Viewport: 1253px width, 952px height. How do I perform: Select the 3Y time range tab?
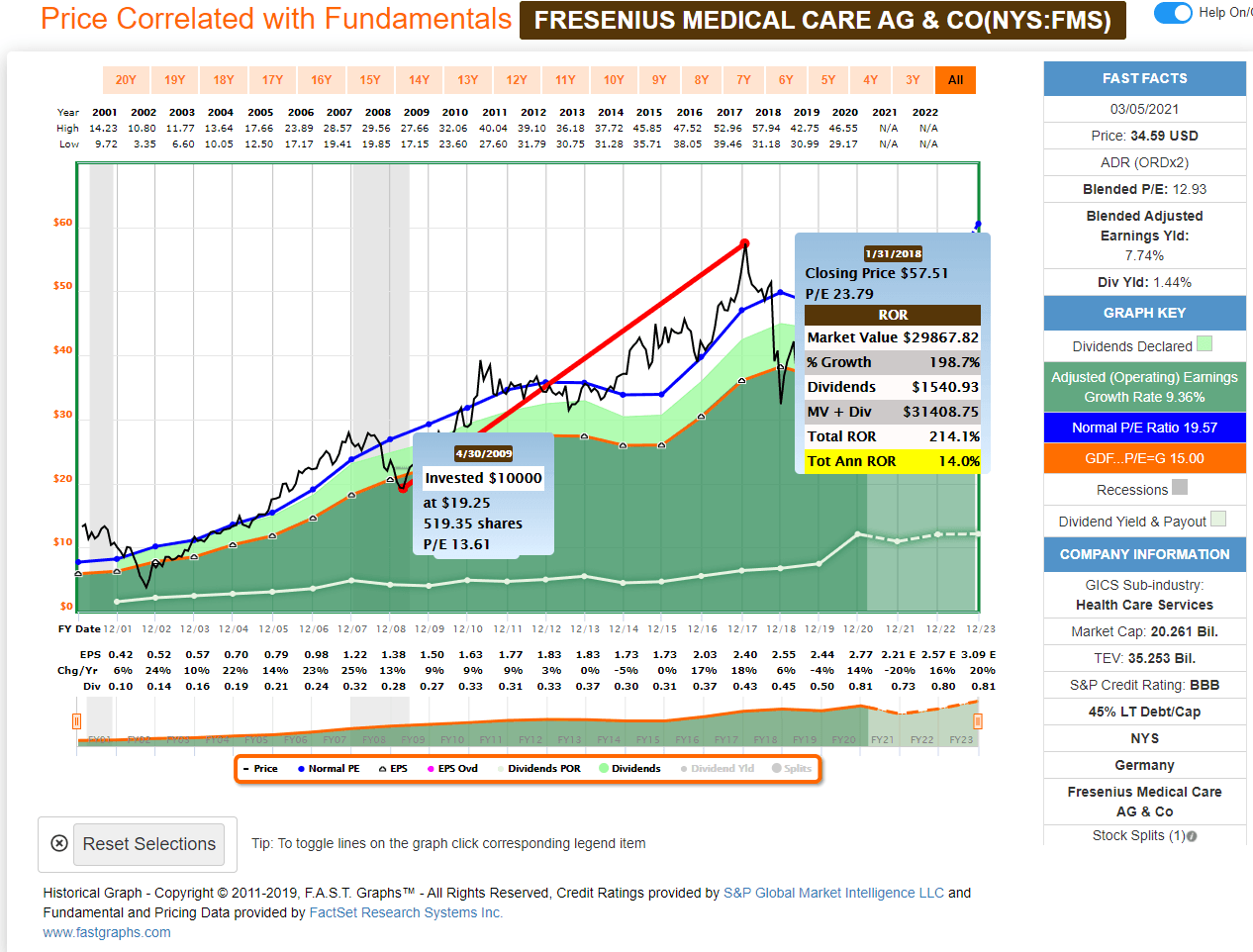pyautogui.click(x=913, y=80)
